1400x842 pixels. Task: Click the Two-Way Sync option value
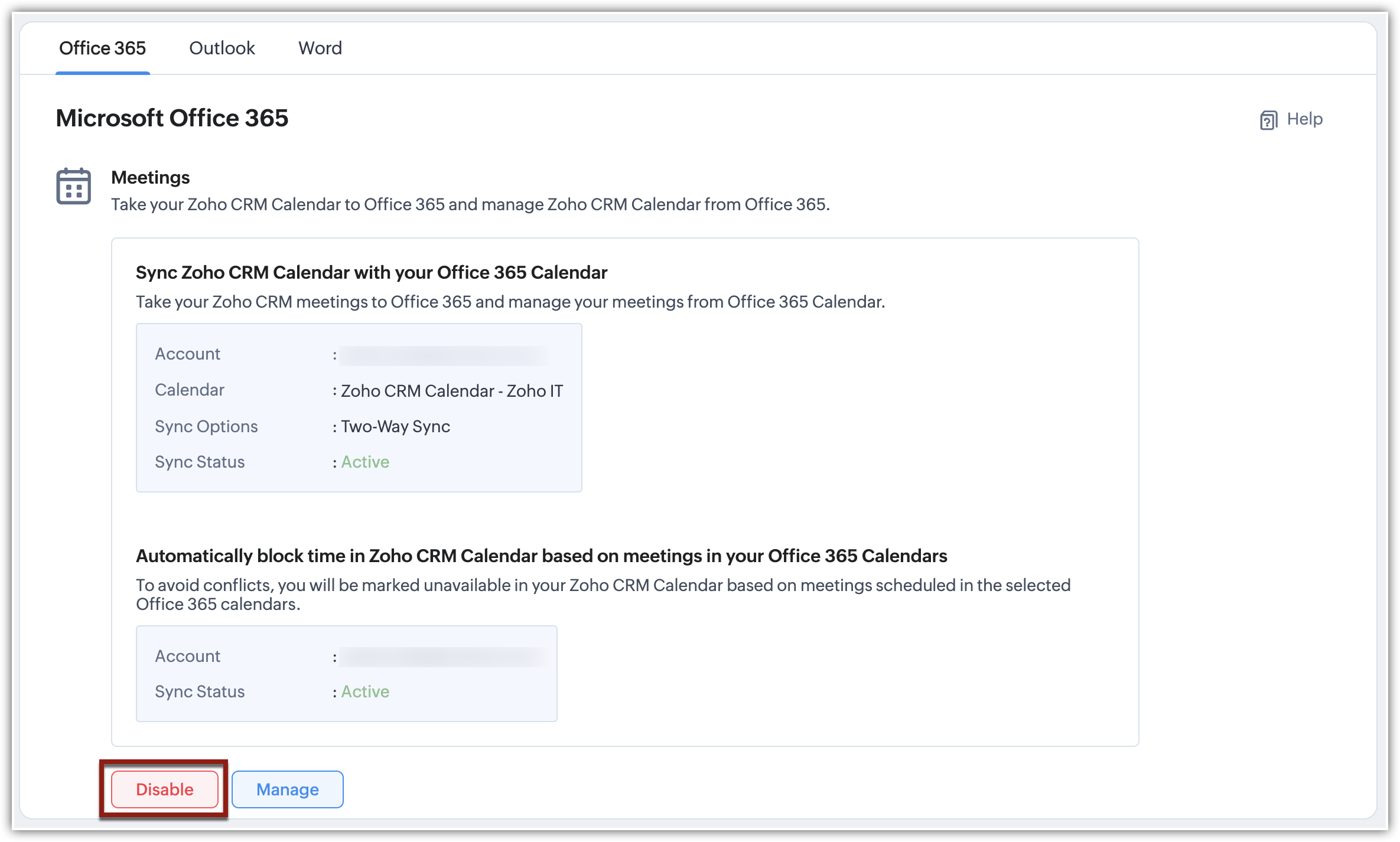pyautogui.click(x=395, y=426)
